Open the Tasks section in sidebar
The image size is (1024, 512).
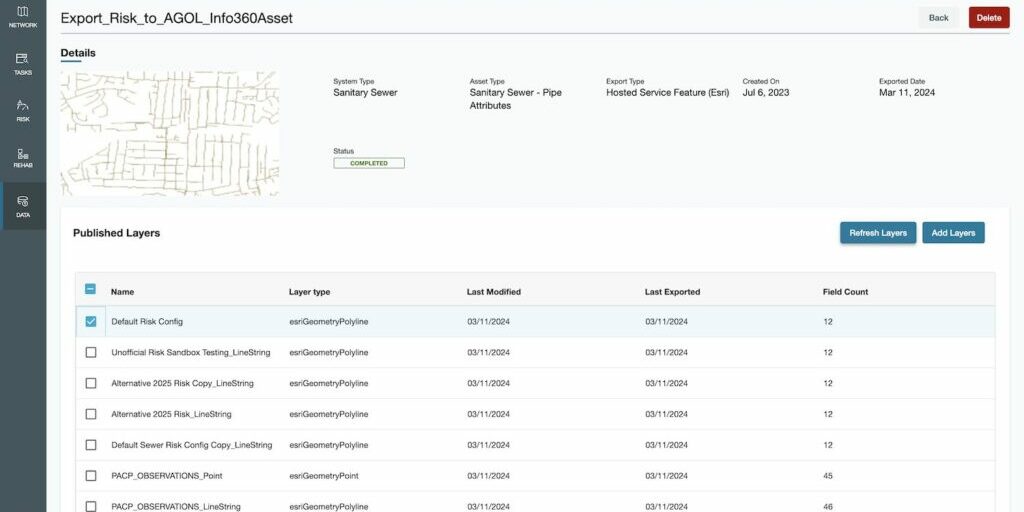tap(23, 64)
